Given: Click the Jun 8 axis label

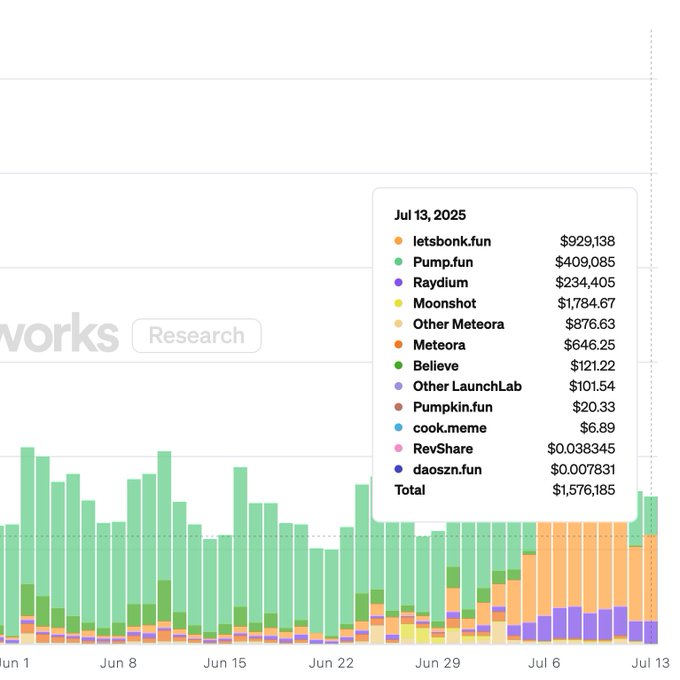Looking at the screenshot, I should coord(118,662).
